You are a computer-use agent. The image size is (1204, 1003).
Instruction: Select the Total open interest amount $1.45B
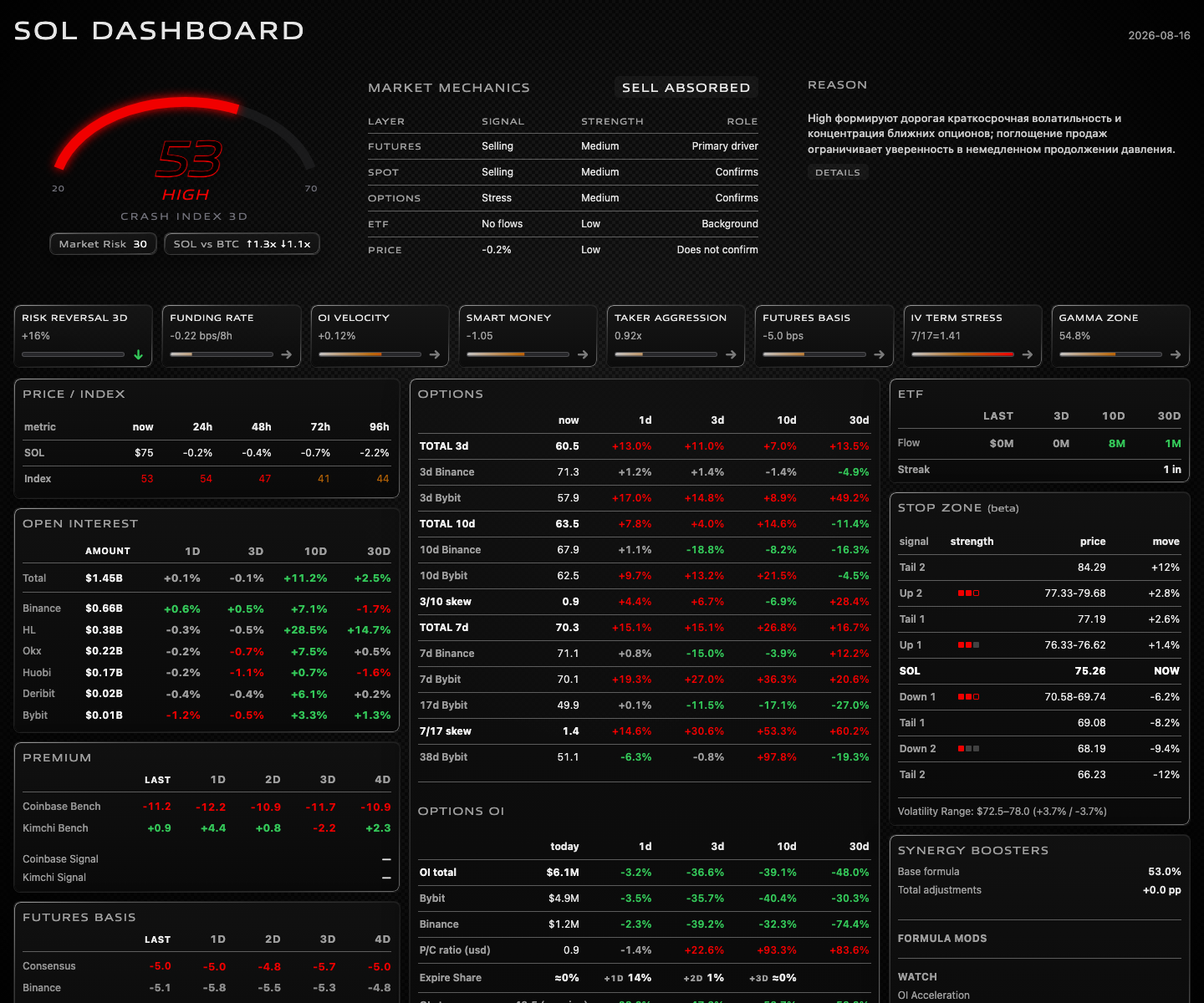pyautogui.click(x=104, y=578)
